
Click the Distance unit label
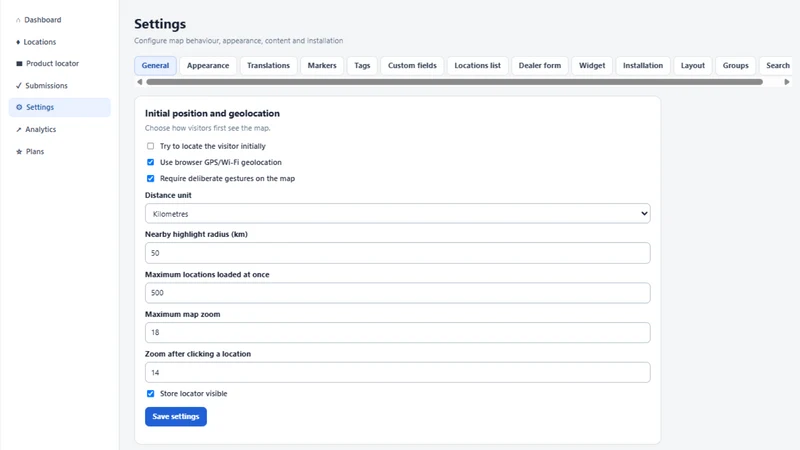[x=168, y=195]
